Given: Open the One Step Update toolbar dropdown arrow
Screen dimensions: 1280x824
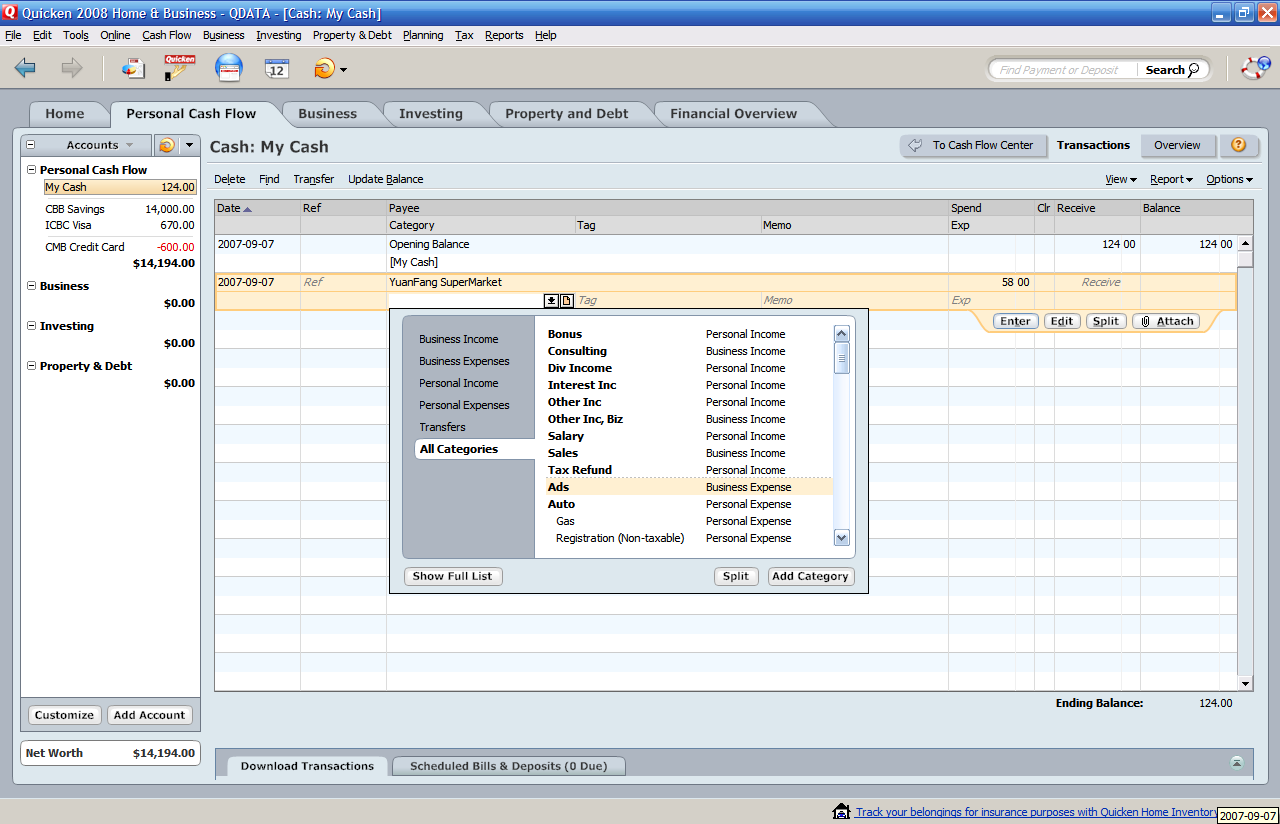Looking at the screenshot, I should (343, 70).
